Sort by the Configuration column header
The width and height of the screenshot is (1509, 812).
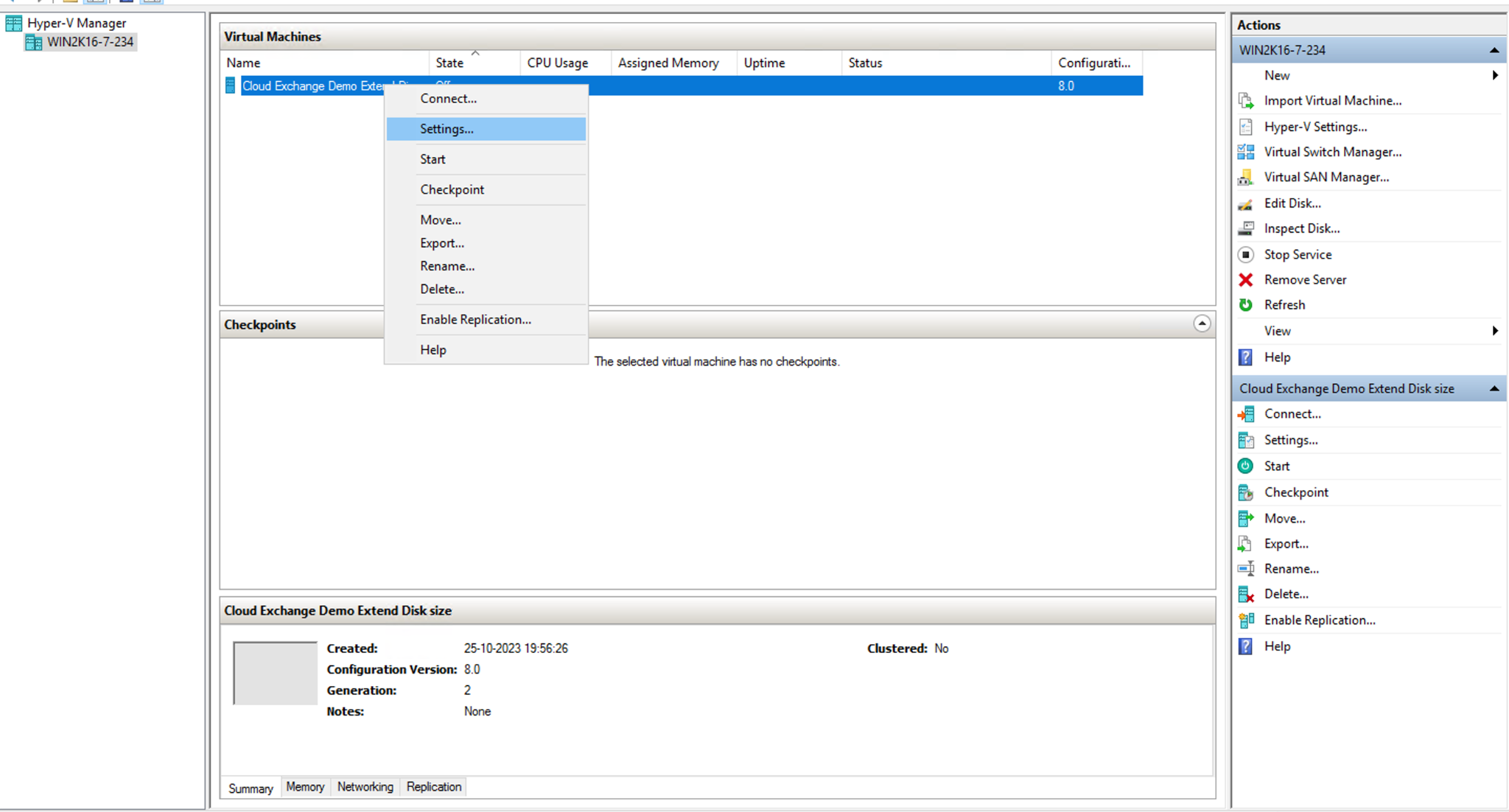pos(1097,63)
